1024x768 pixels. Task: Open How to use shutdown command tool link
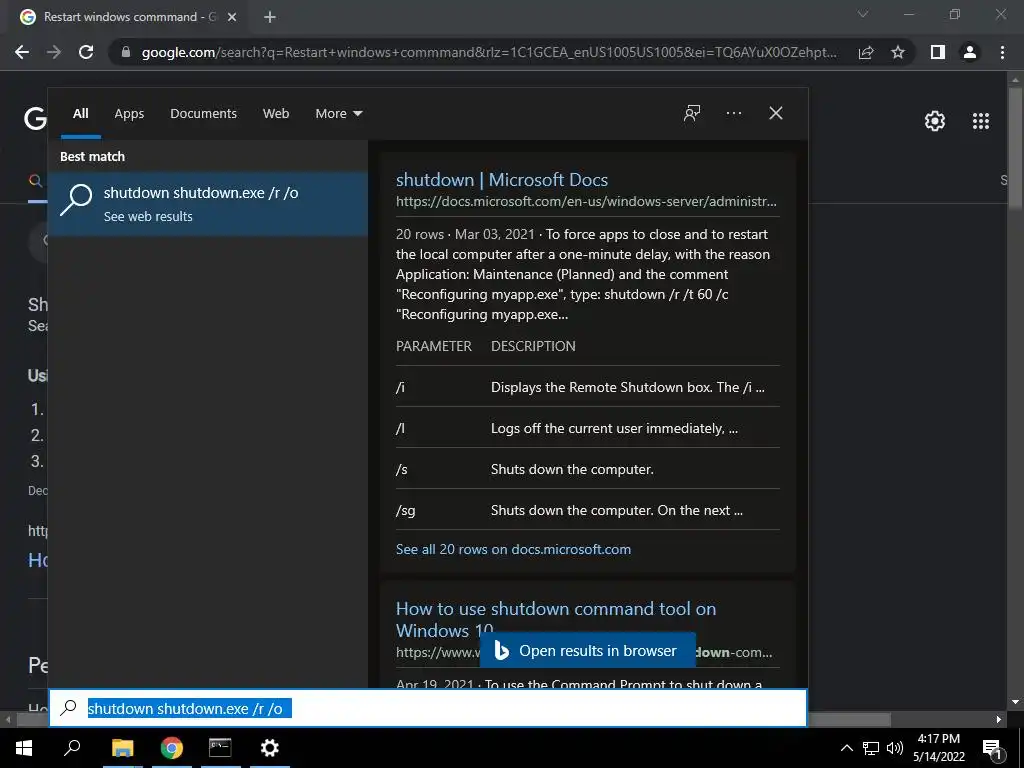tap(556, 619)
